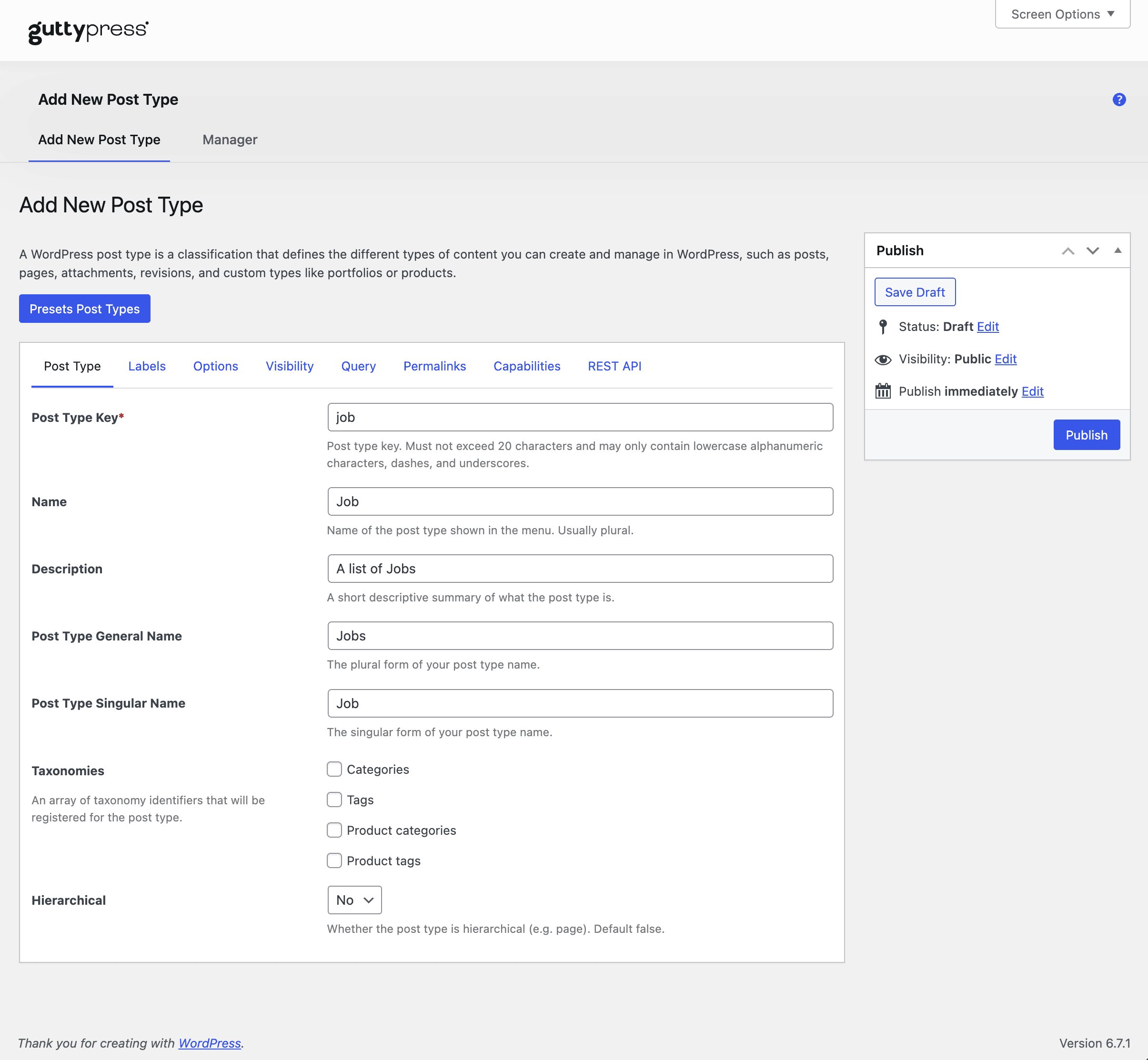Check the Tags taxonomy checkbox
Viewport: 1148px width, 1060px height.
click(334, 800)
